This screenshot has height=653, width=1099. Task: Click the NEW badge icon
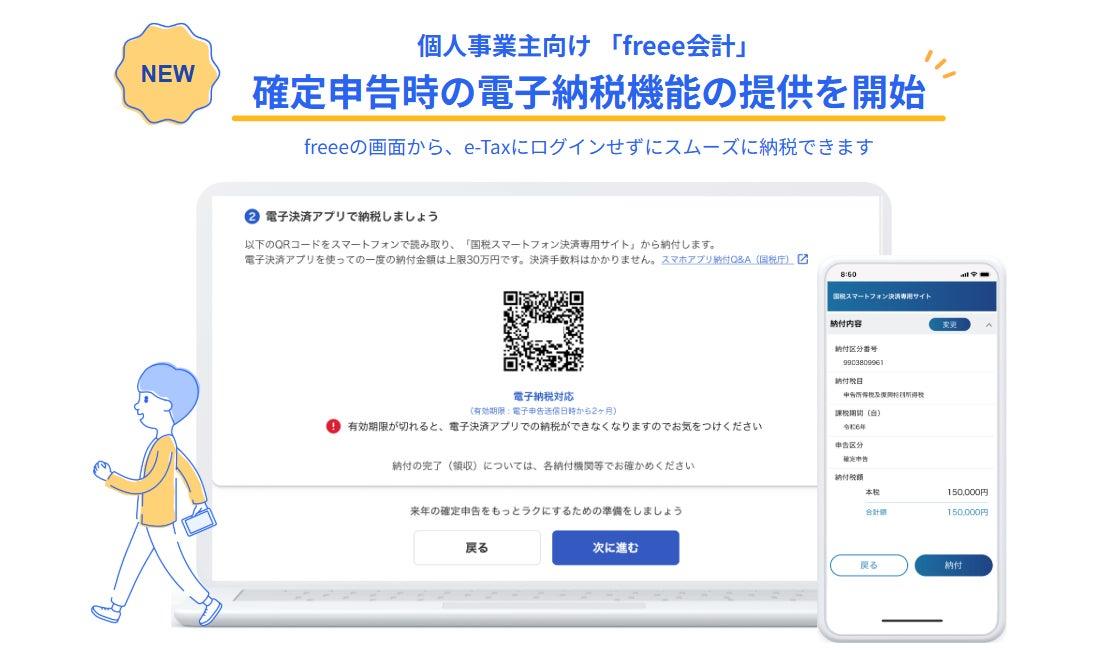[167, 74]
